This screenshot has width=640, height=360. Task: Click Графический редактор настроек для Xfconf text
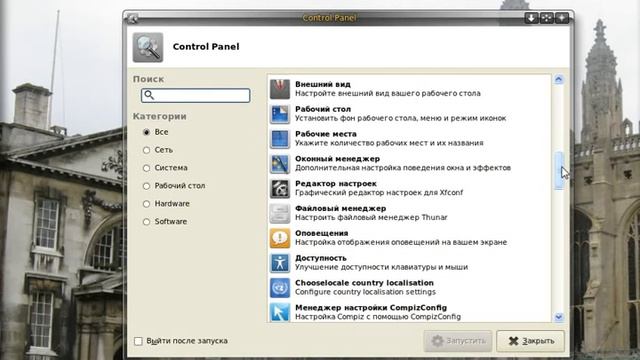click(379, 193)
